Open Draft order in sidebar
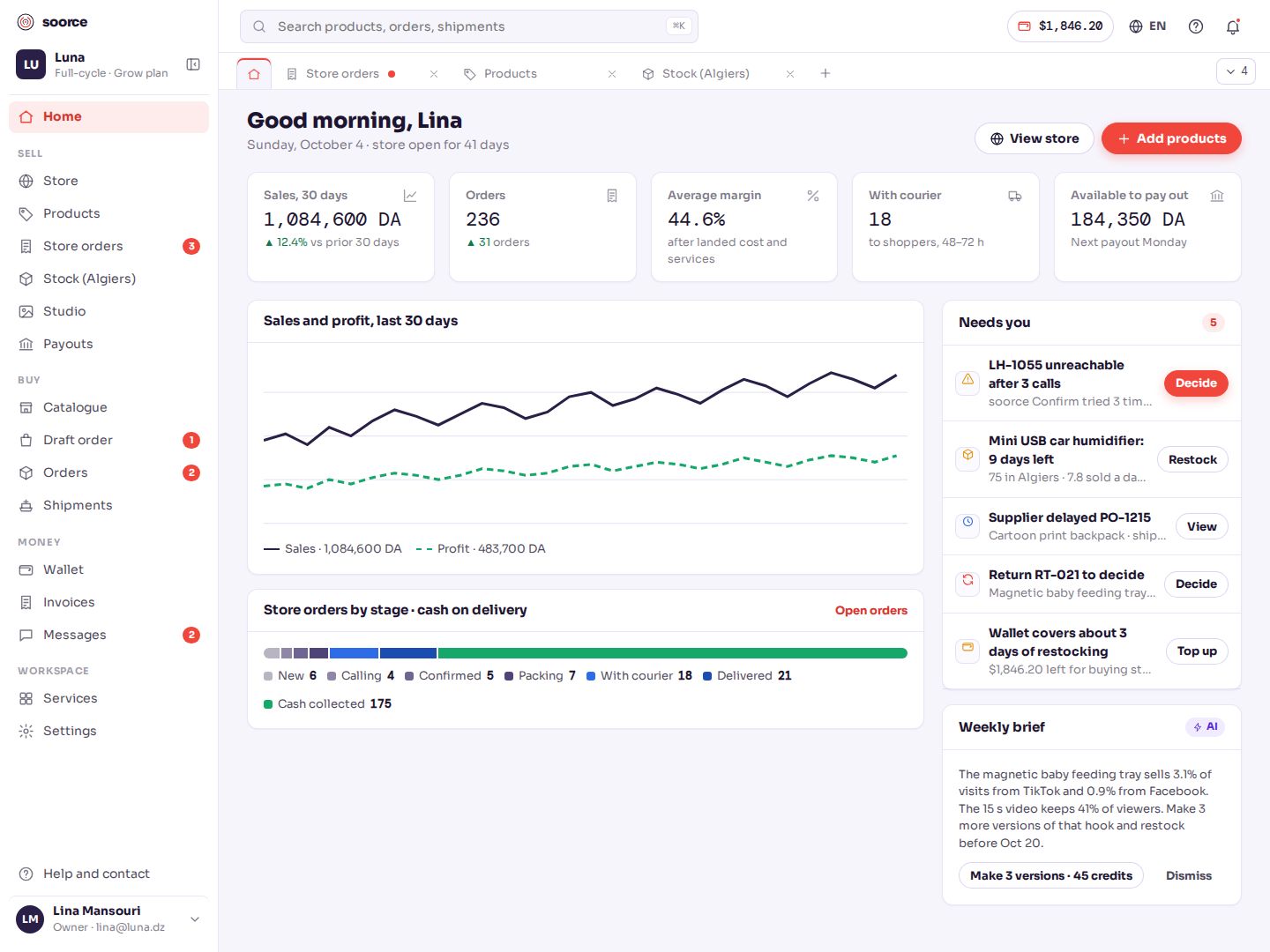 108,440
